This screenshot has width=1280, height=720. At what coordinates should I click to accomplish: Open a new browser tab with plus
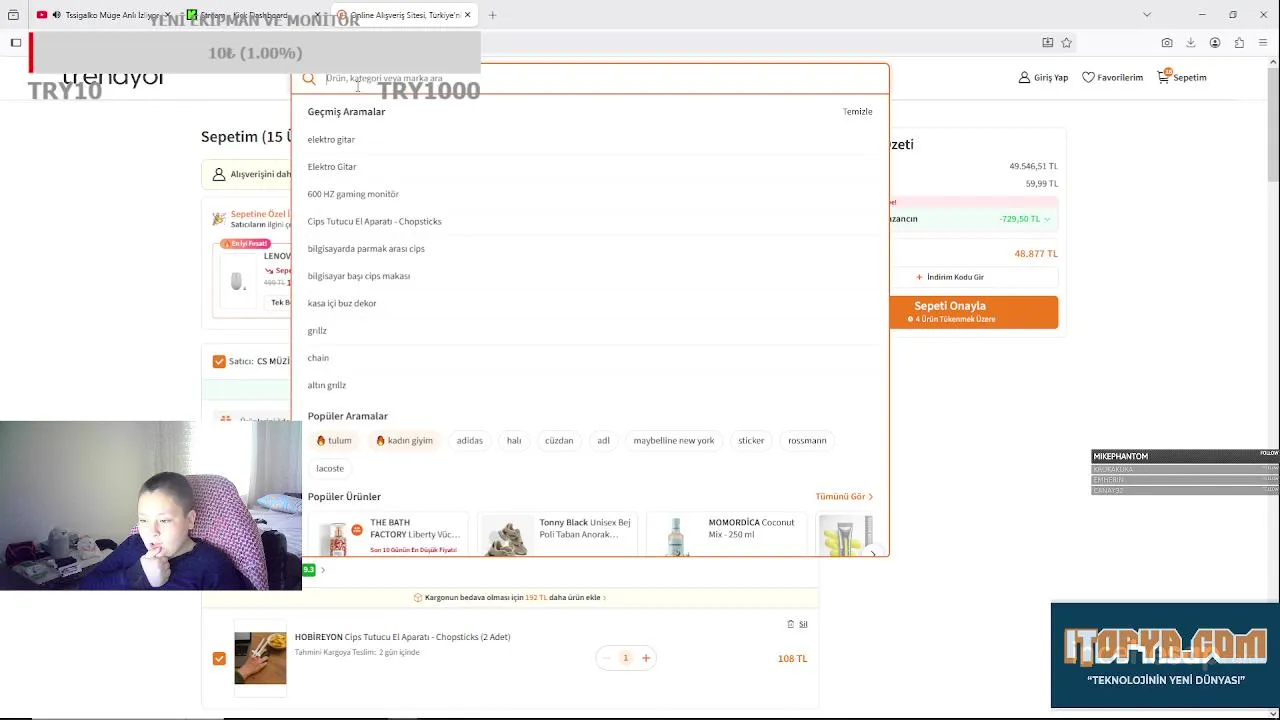click(492, 15)
